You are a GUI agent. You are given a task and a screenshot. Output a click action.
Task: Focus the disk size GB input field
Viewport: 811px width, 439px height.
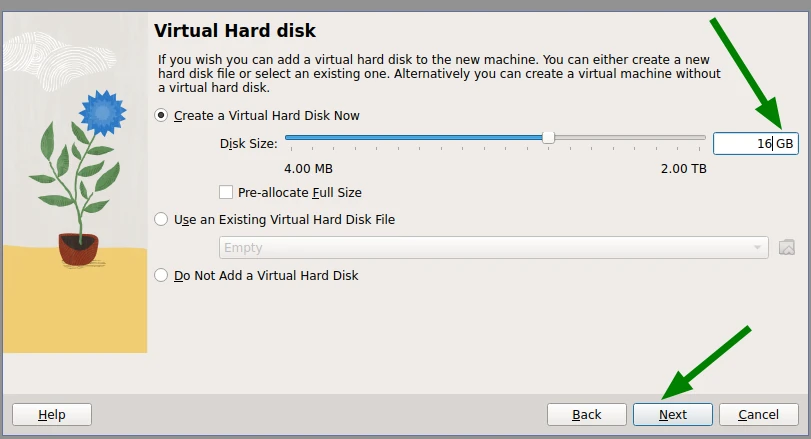[x=744, y=144]
